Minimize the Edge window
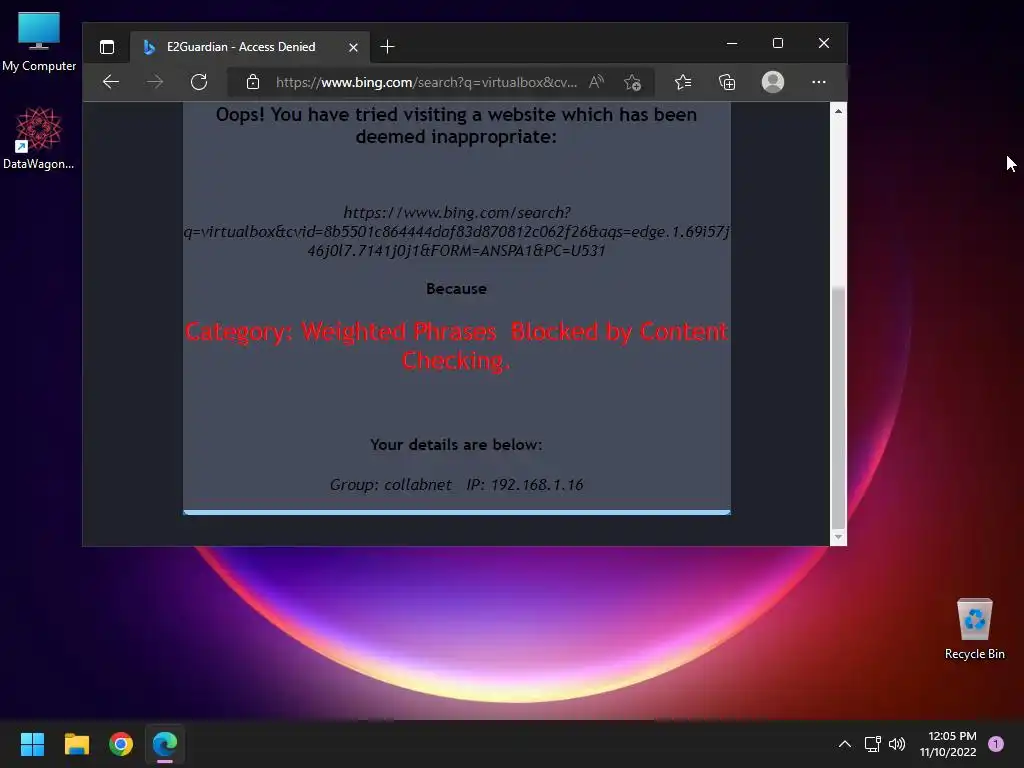The image size is (1024, 768). click(732, 43)
